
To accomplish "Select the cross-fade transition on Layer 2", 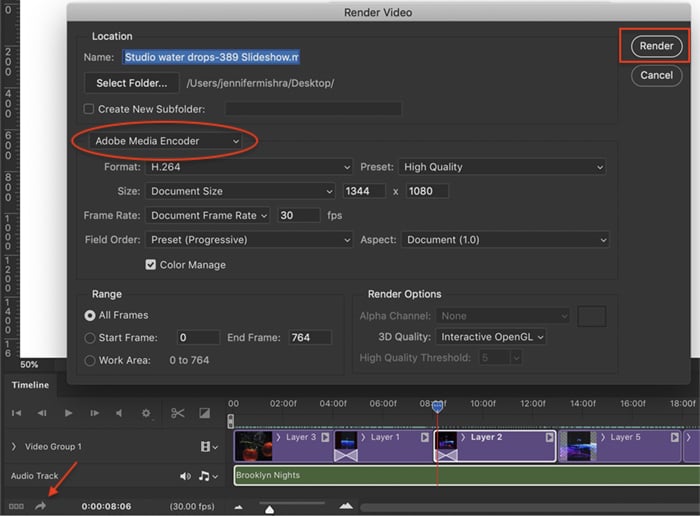I will point(447,455).
